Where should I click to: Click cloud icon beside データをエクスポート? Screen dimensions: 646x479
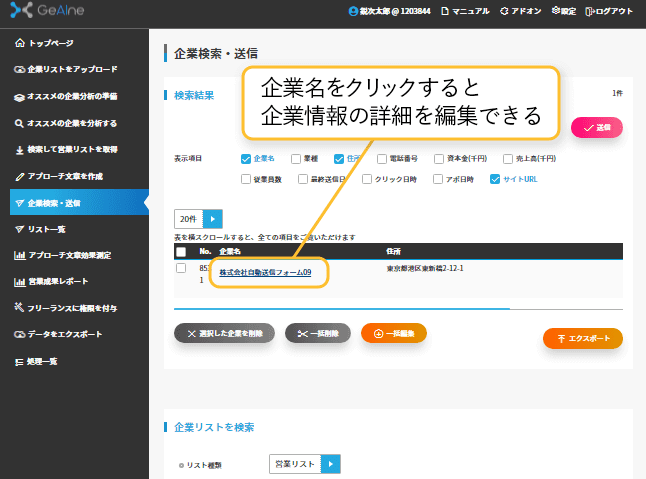pyautogui.click(x=19, y=334)
